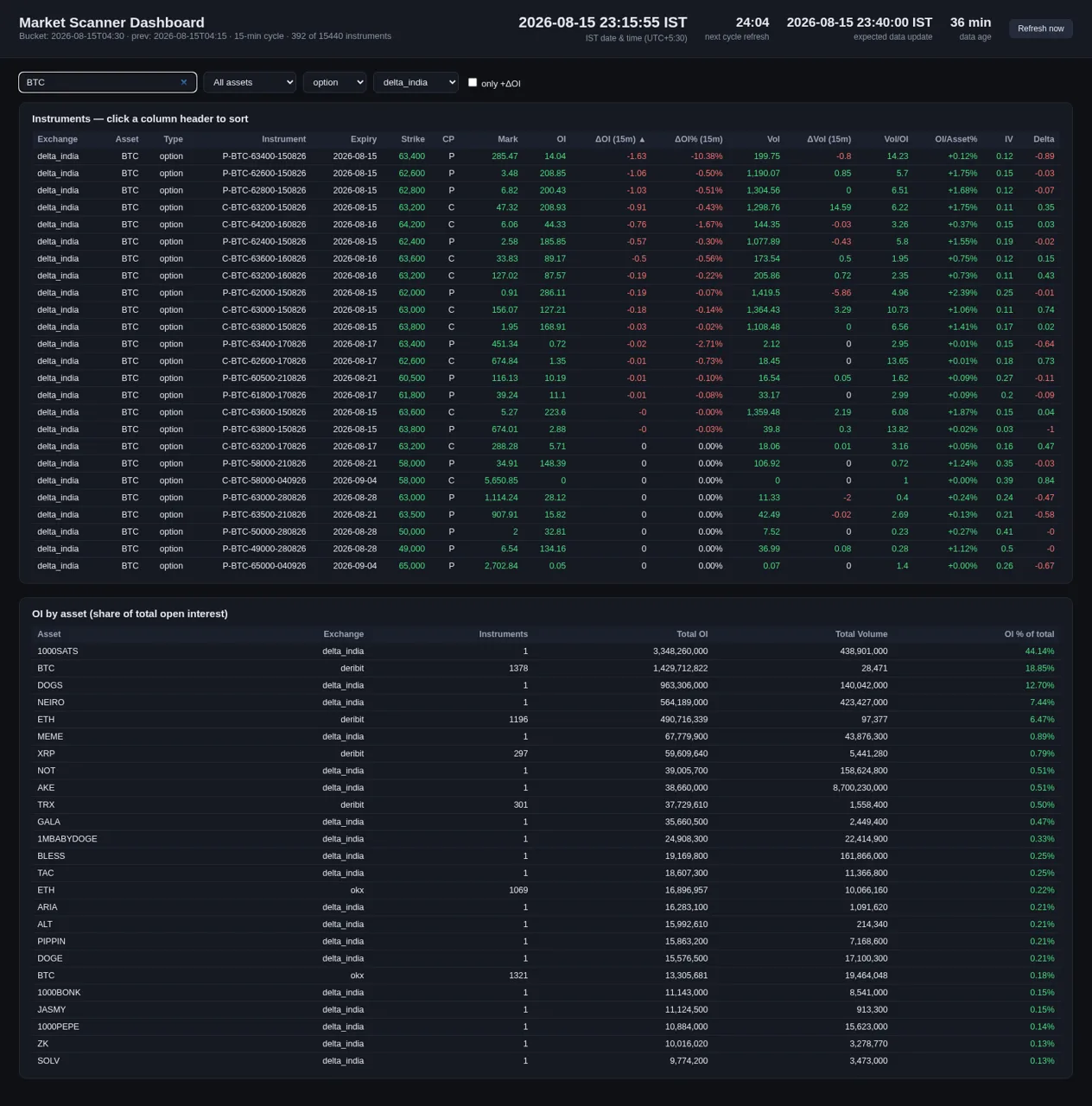The image size is (1092, 1106).
Task: Click the 1000SATS asset row
Action: click(546, 652)
